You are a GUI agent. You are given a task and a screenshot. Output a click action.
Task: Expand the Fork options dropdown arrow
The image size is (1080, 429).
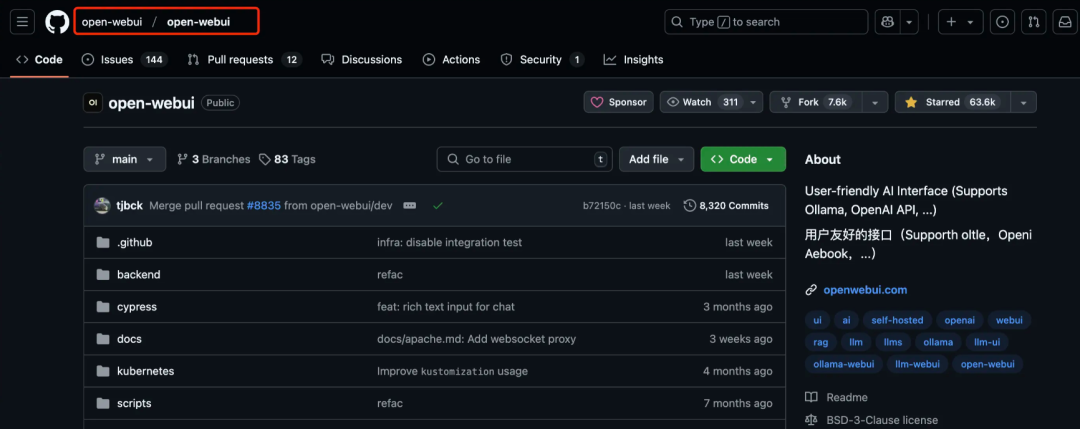coord(875,102)
